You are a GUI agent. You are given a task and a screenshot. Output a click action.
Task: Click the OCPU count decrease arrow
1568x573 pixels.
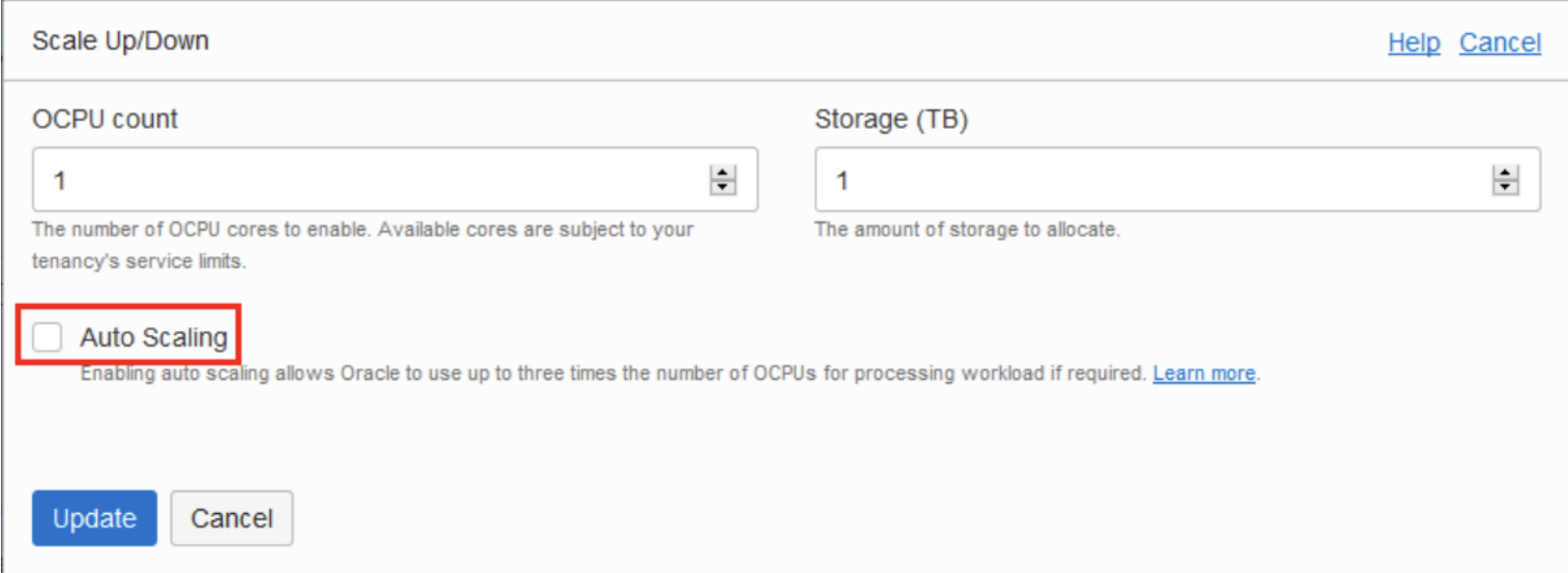(x=723, y=187)
